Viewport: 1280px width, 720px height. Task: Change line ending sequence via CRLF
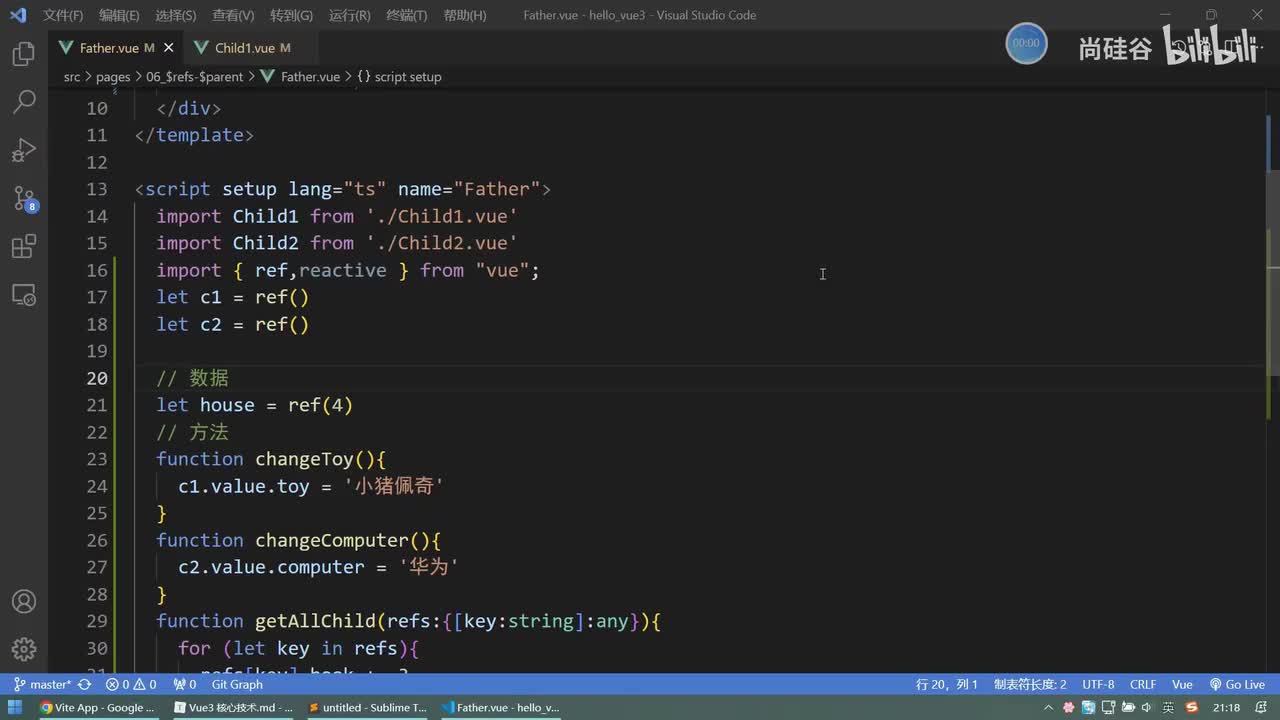[x=1143, y=685]
